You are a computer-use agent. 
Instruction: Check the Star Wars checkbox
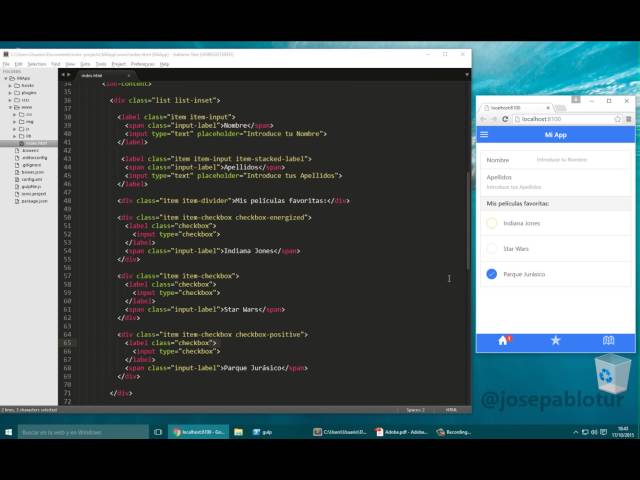[491, 248]
